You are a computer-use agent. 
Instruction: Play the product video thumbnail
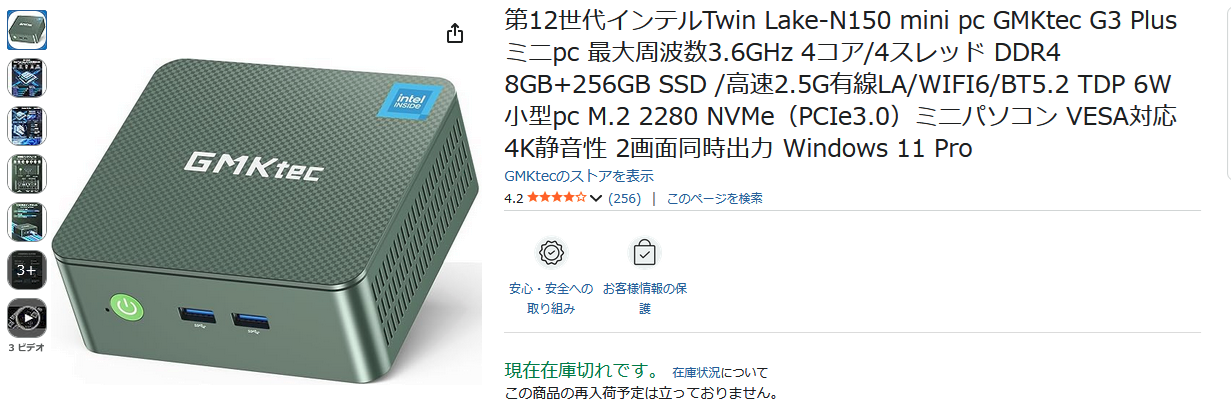(27, 319)
